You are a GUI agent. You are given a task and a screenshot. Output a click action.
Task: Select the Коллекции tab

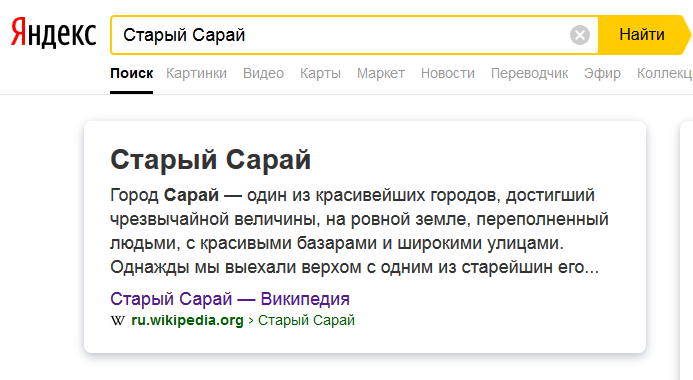665,73
